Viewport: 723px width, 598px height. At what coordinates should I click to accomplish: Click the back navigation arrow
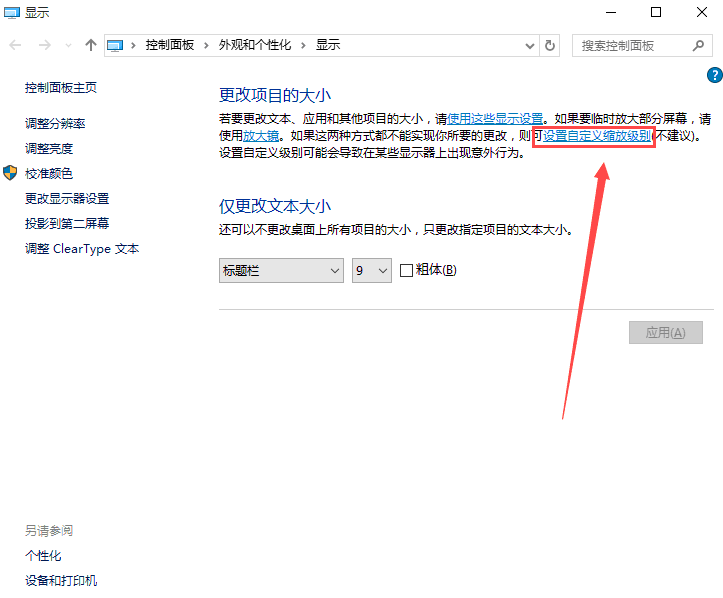coord(15,45)
